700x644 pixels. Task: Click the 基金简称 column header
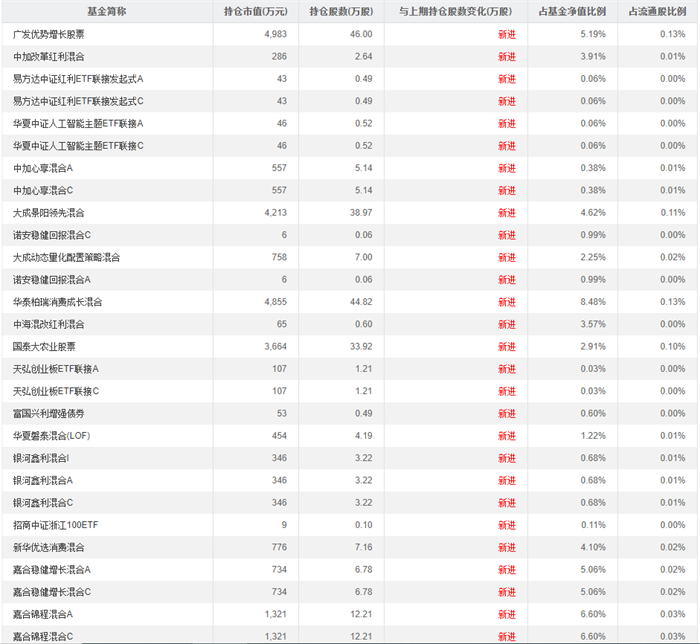107,12
